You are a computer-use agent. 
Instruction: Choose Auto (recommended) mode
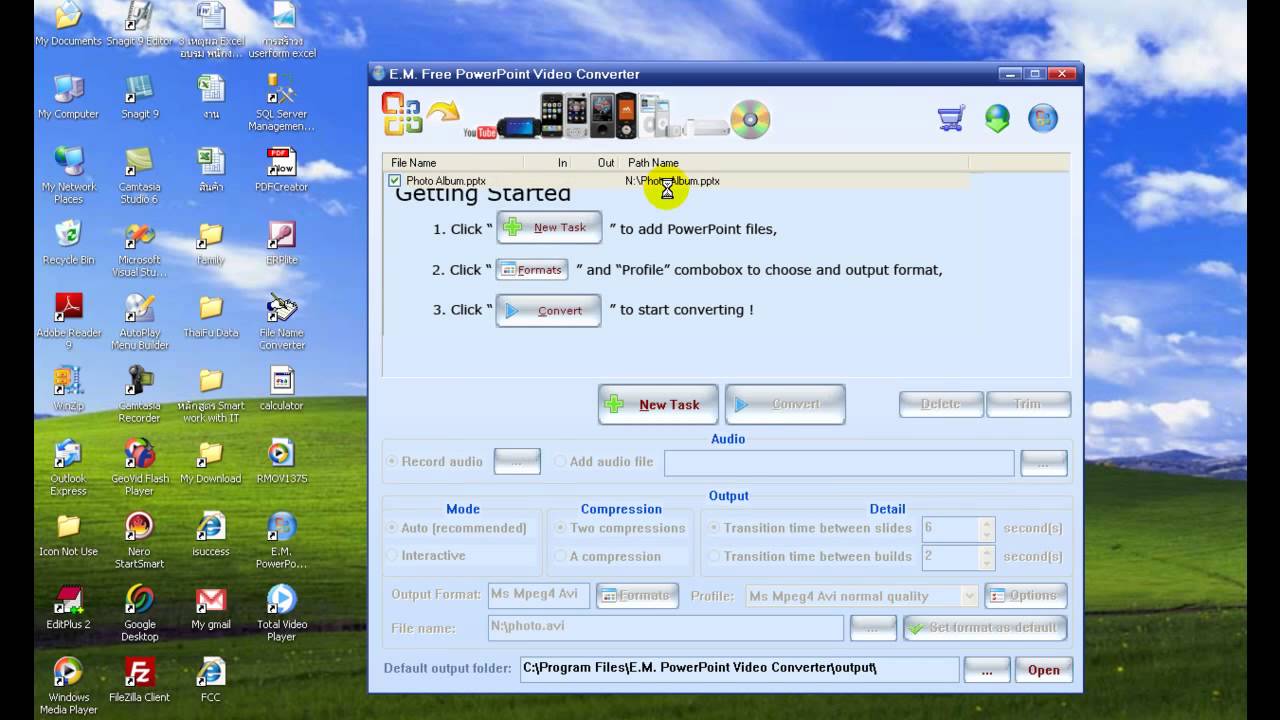[x=392, y=528]
